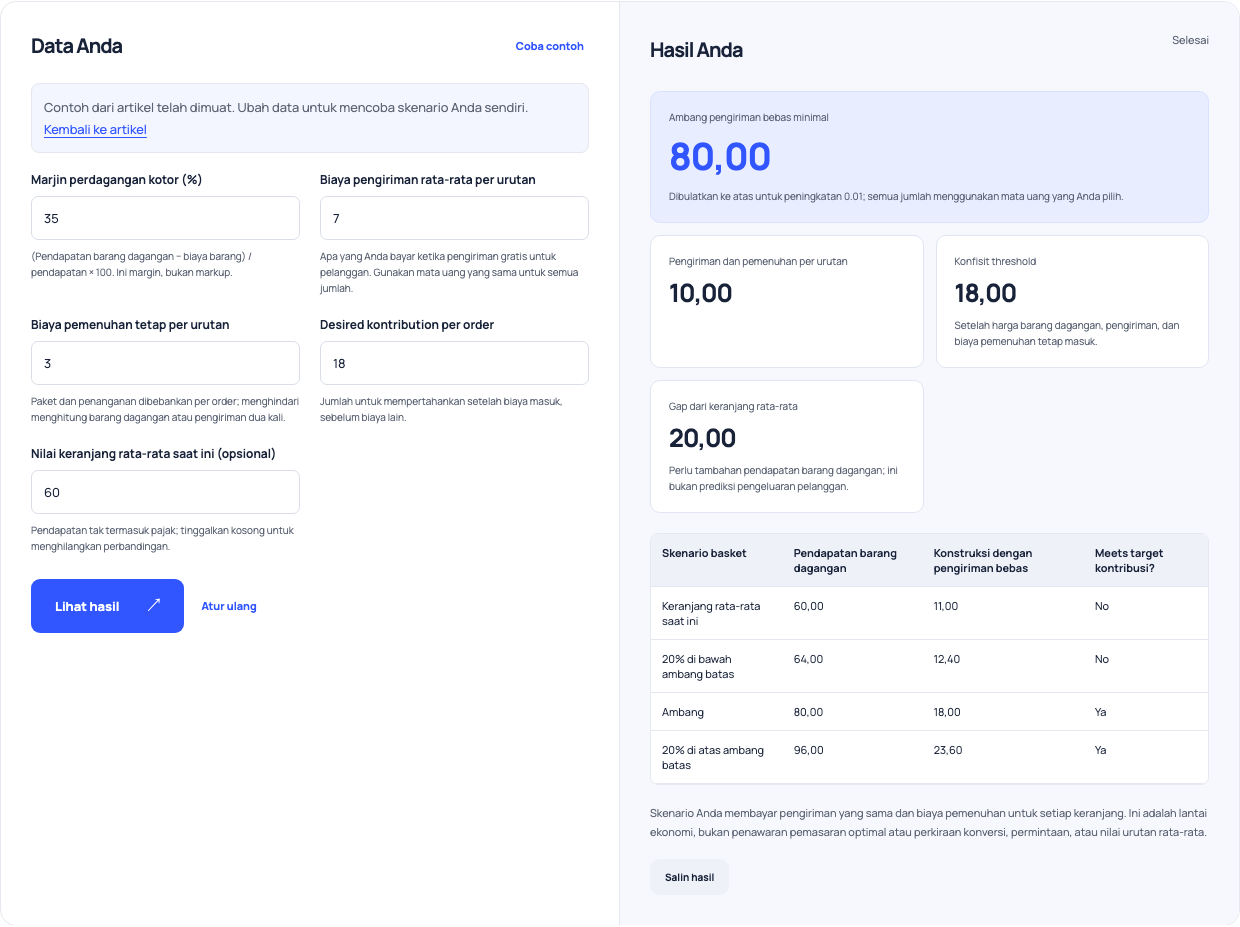This screenshot has height=927, width=1240.
Task: Click the "Coba contoh" link
Action: click(x=549, y=46)
